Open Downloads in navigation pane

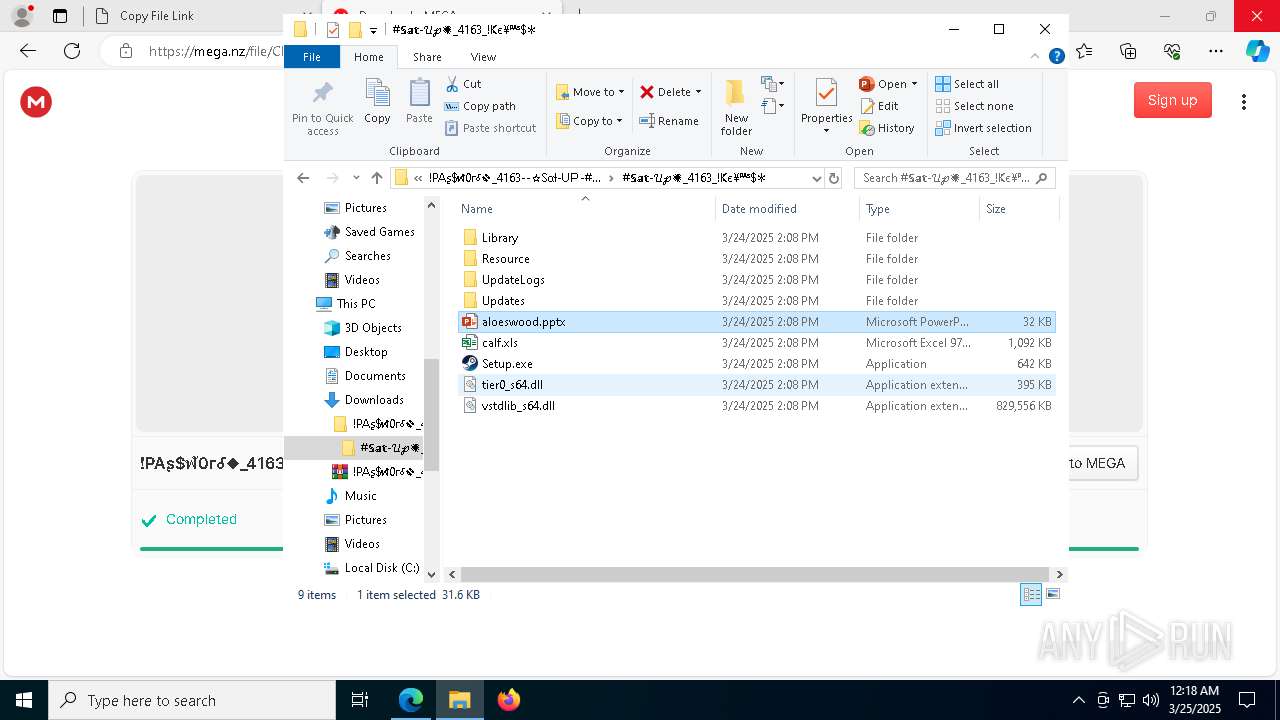[365, 400]
